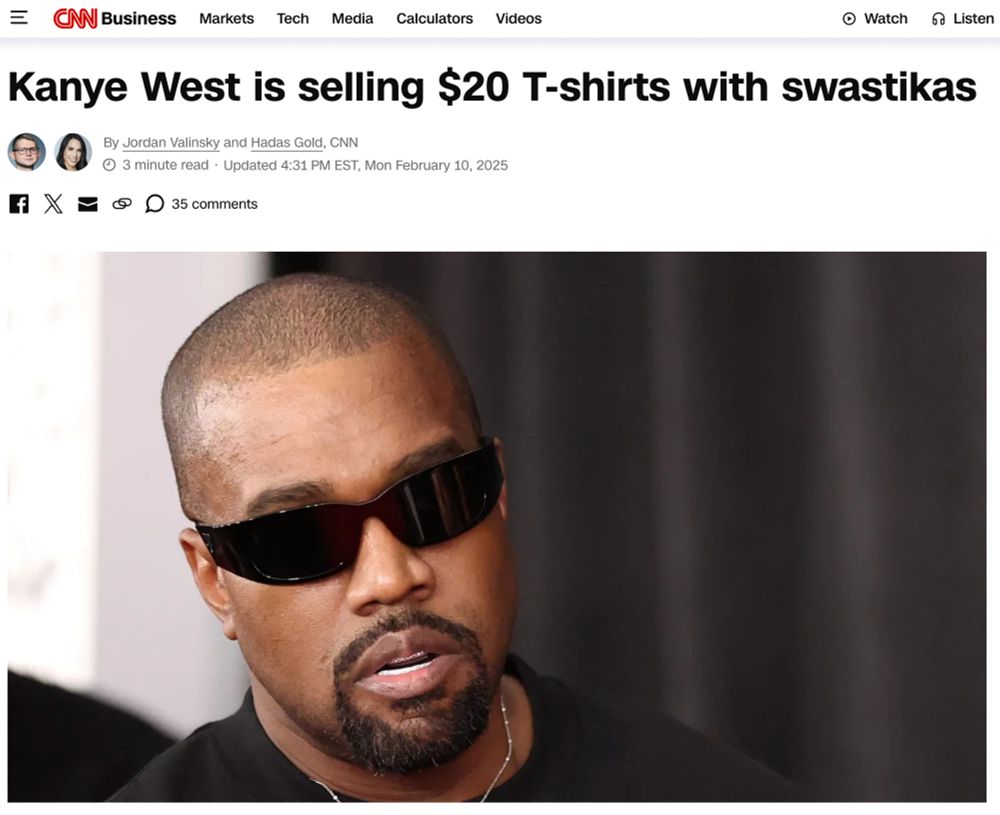Open Hadas Gold author link

click(x=287, y=143)
